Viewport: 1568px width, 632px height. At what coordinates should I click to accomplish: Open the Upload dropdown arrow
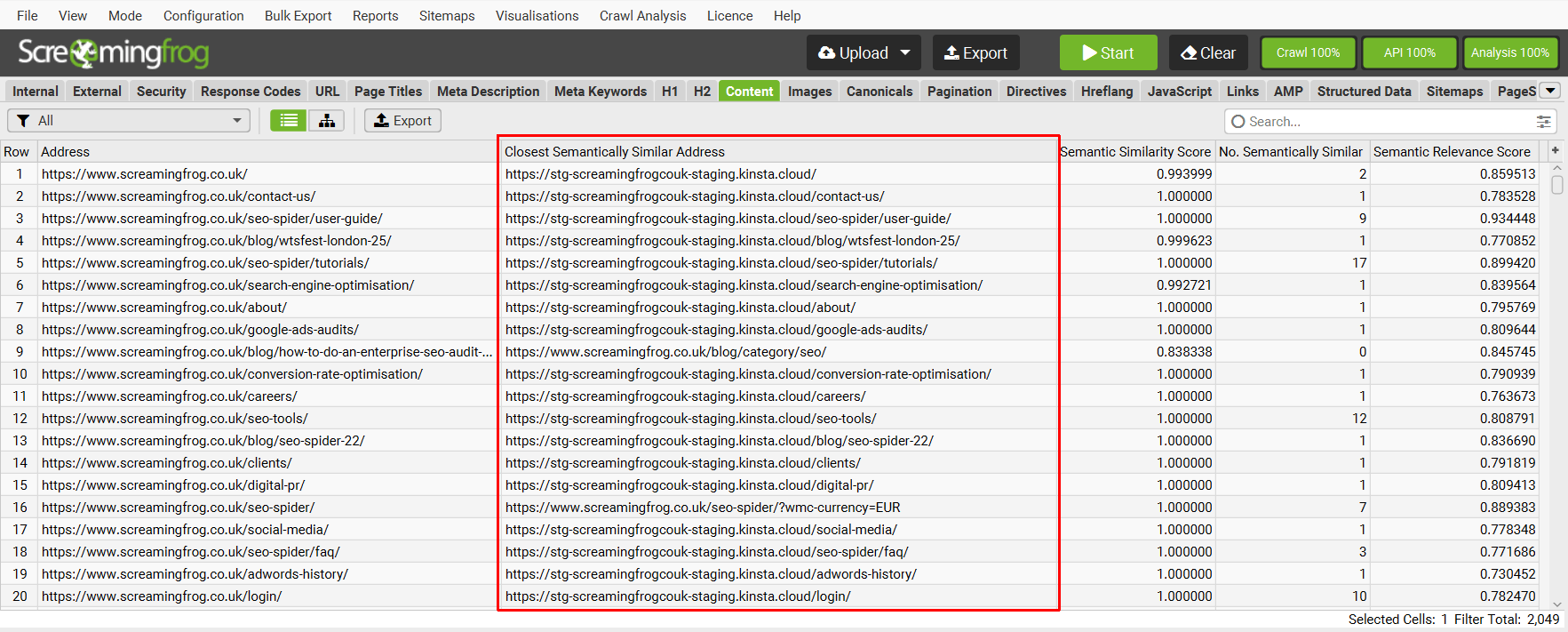click(905, 52)
